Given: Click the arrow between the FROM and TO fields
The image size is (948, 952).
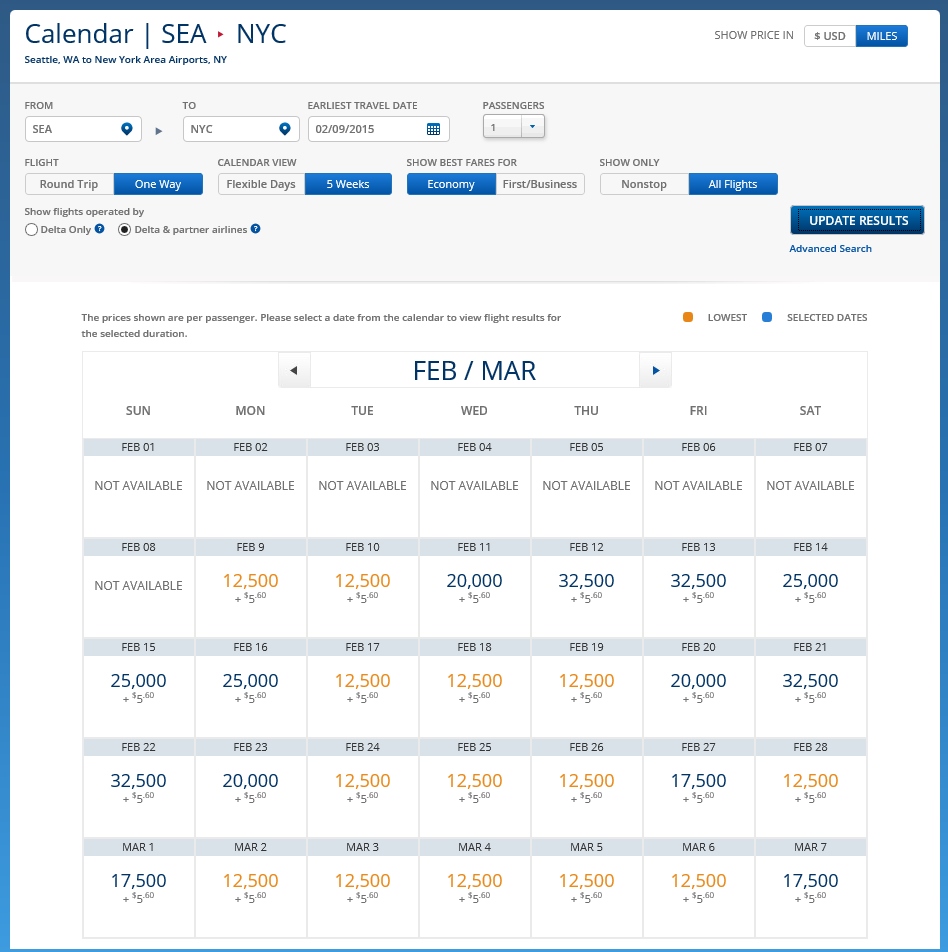Looking at the screenshot, I should click(158, 128).
